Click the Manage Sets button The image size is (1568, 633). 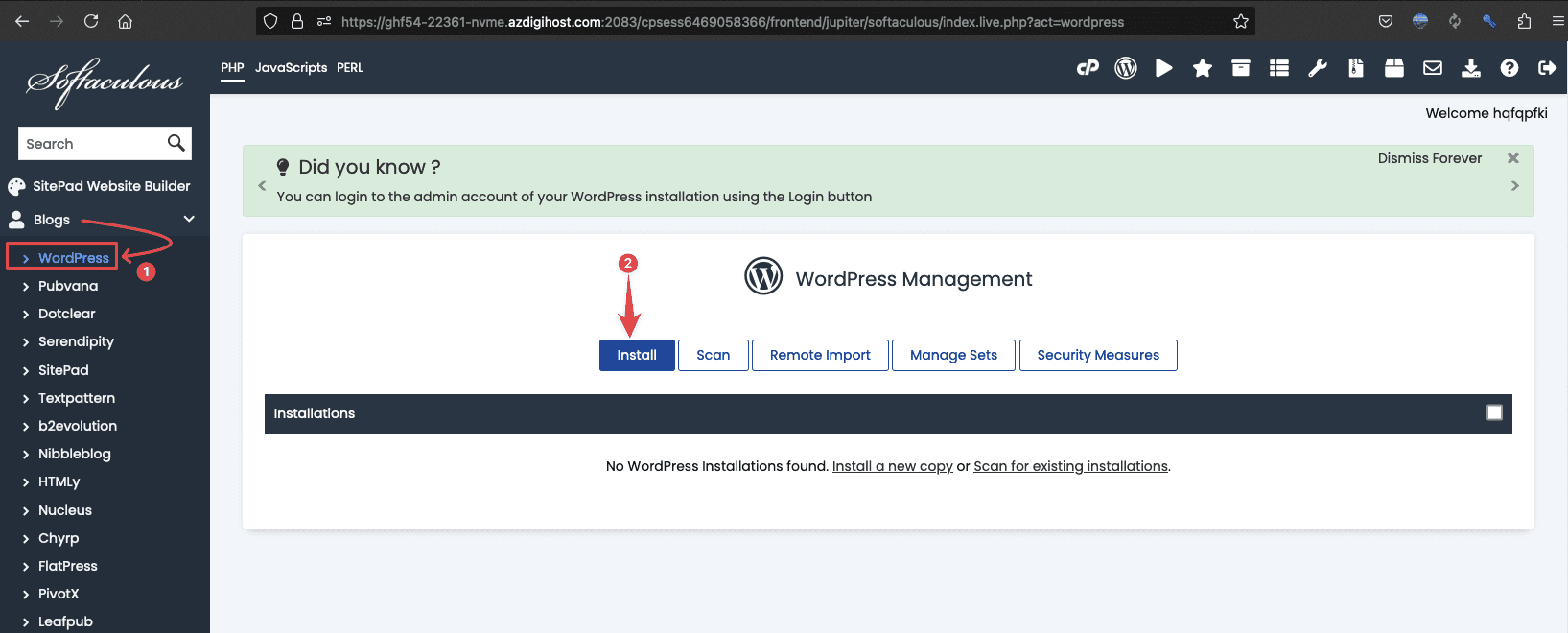(953, 355)
